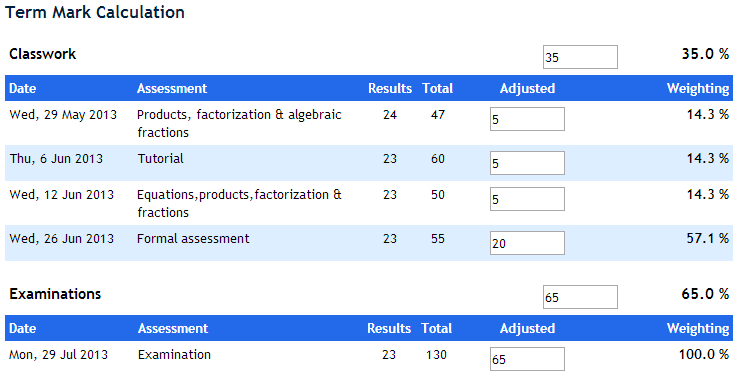The image size is (739, 376).
Task: Click the Assessment column header under Classwork
Action: tap(172, 88)
